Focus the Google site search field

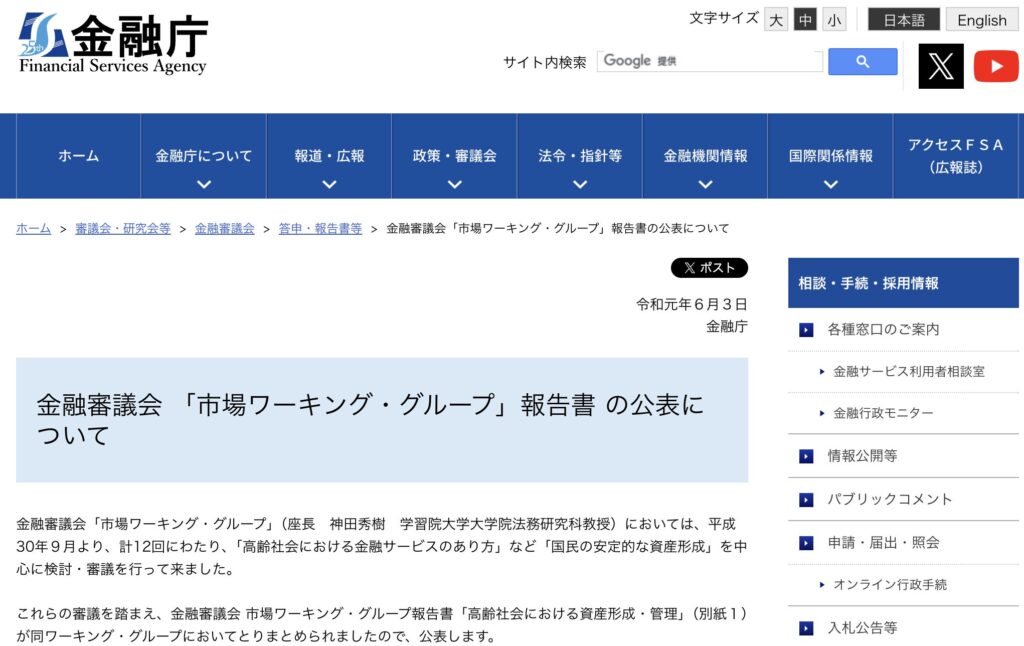coord(710,61)
